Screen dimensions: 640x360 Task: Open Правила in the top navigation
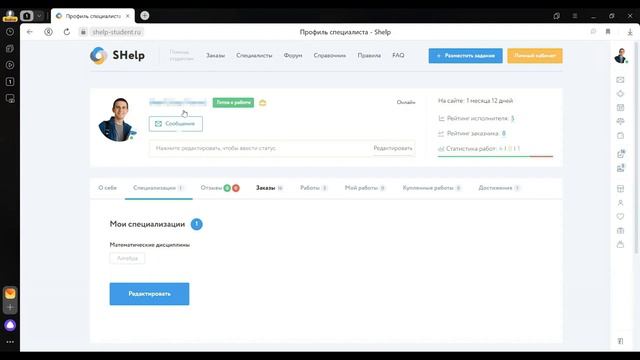[369, 56]
